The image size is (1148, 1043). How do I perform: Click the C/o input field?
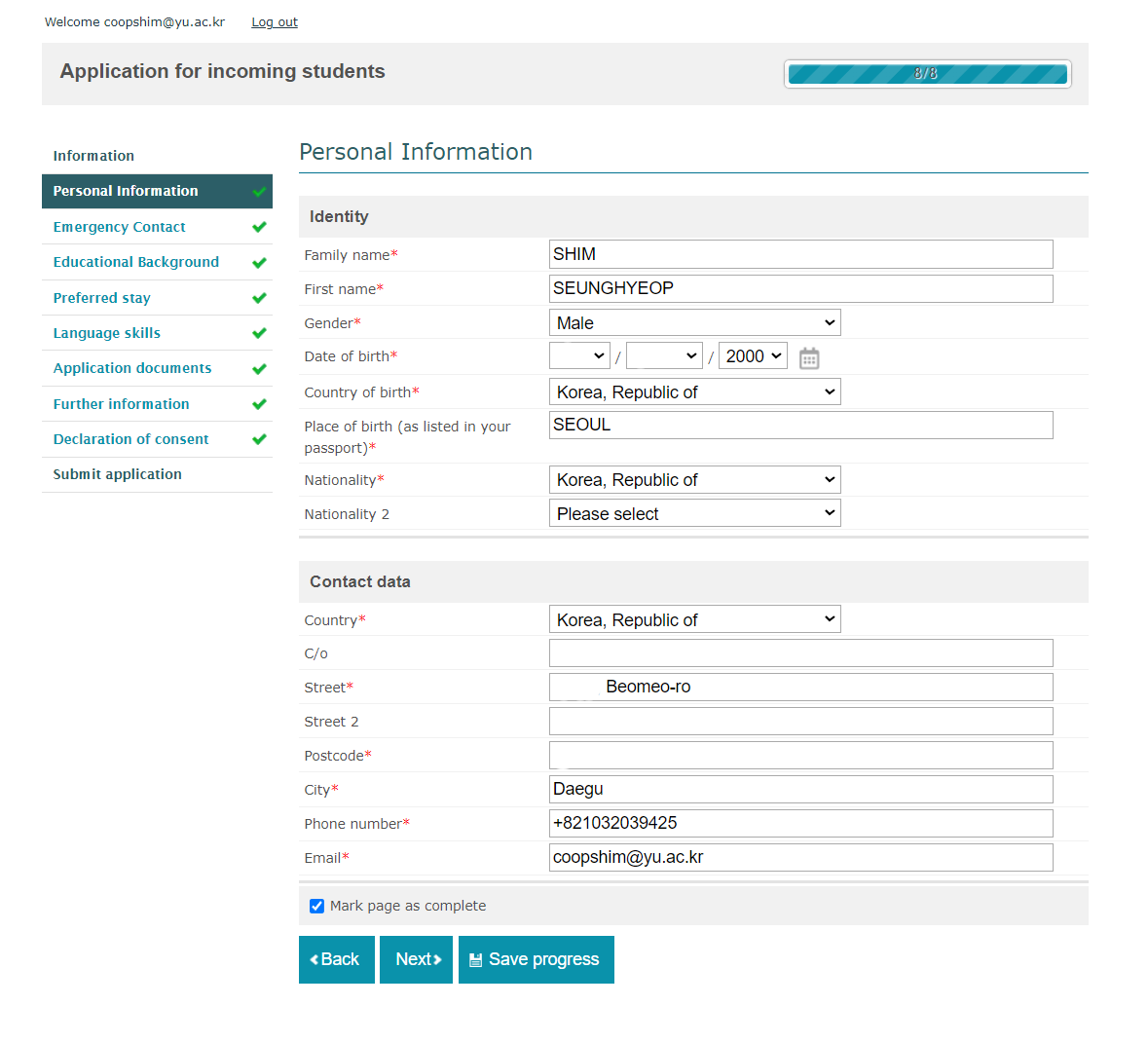[801, 652]
